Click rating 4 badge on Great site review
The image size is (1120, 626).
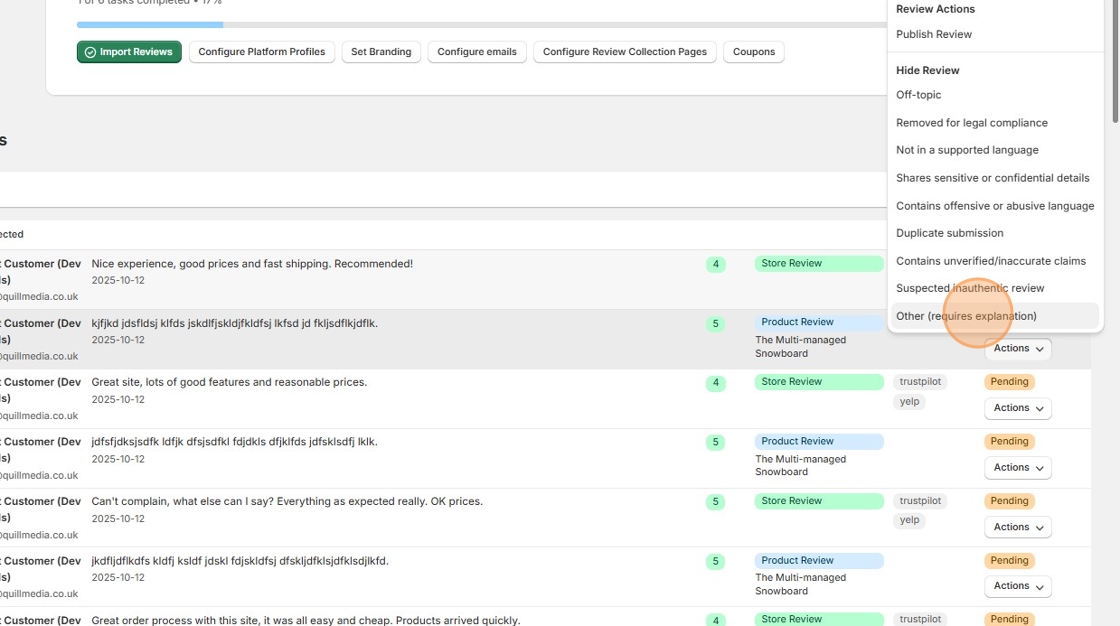tap(716, 383)
